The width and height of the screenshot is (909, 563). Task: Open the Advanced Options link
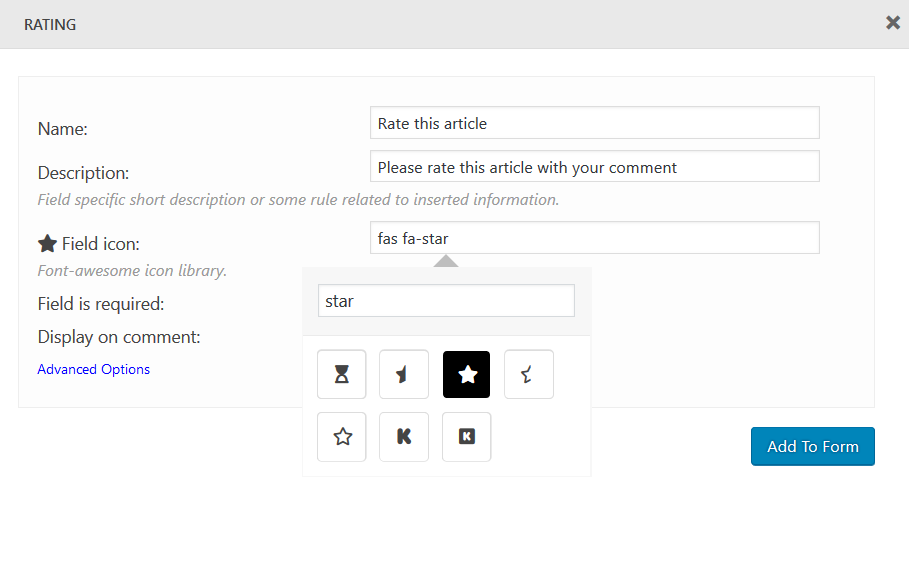point(93,369)
